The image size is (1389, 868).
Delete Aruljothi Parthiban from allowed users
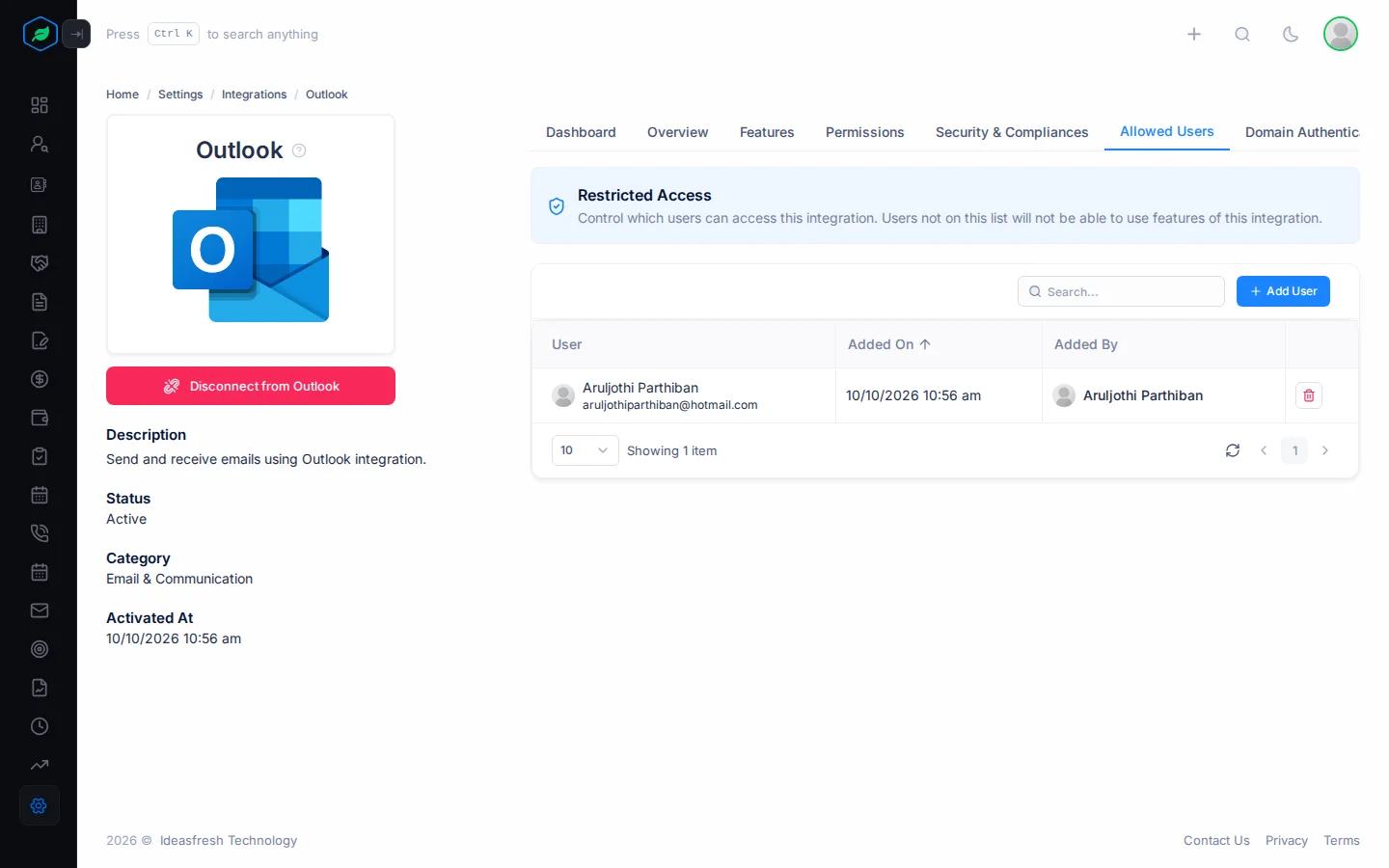coord(1309,395)
